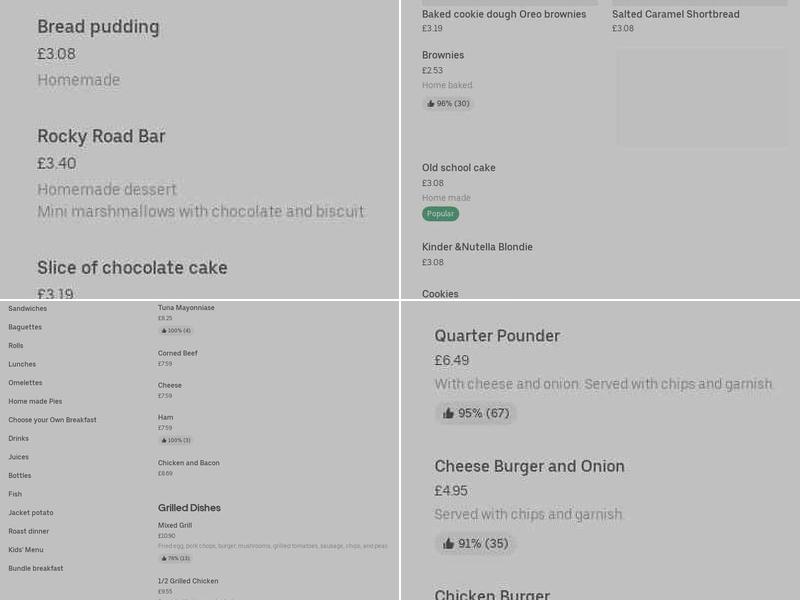Image resolution: width=800 pixels, height=600 pixels.
Task: Click the green Popular tag on Old school cake
Action: click(x=440, y=213)
